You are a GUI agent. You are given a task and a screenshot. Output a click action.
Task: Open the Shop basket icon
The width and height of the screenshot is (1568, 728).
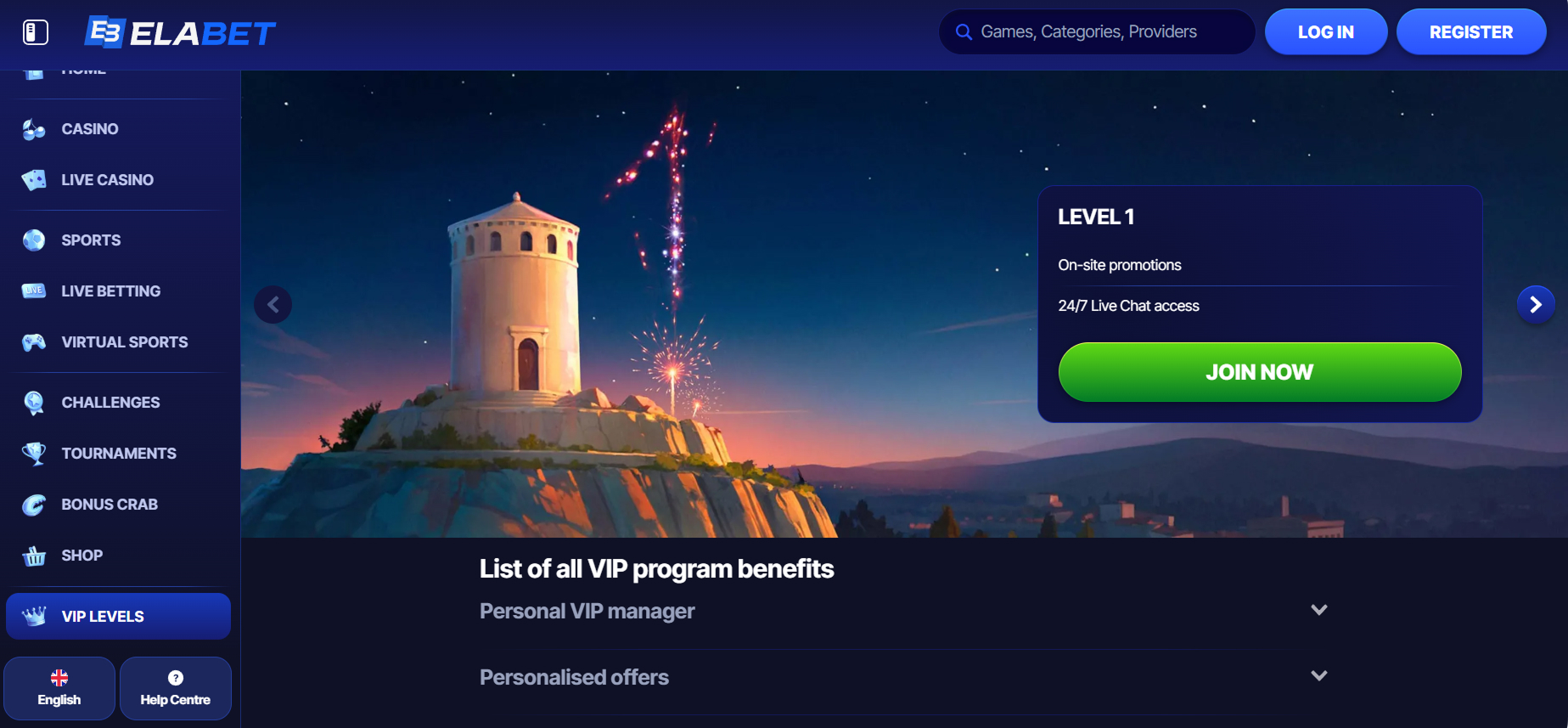34,556
